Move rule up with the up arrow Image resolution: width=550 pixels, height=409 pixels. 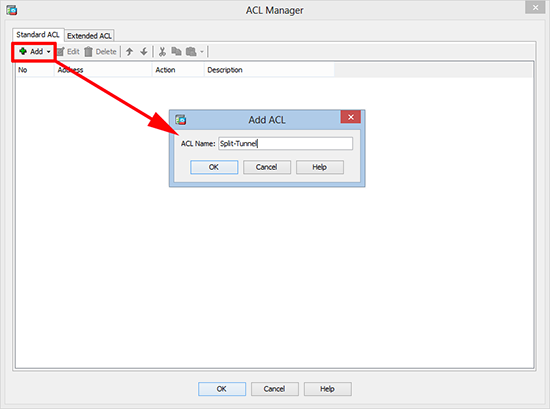pyautogui.click(x=129, y=52)
